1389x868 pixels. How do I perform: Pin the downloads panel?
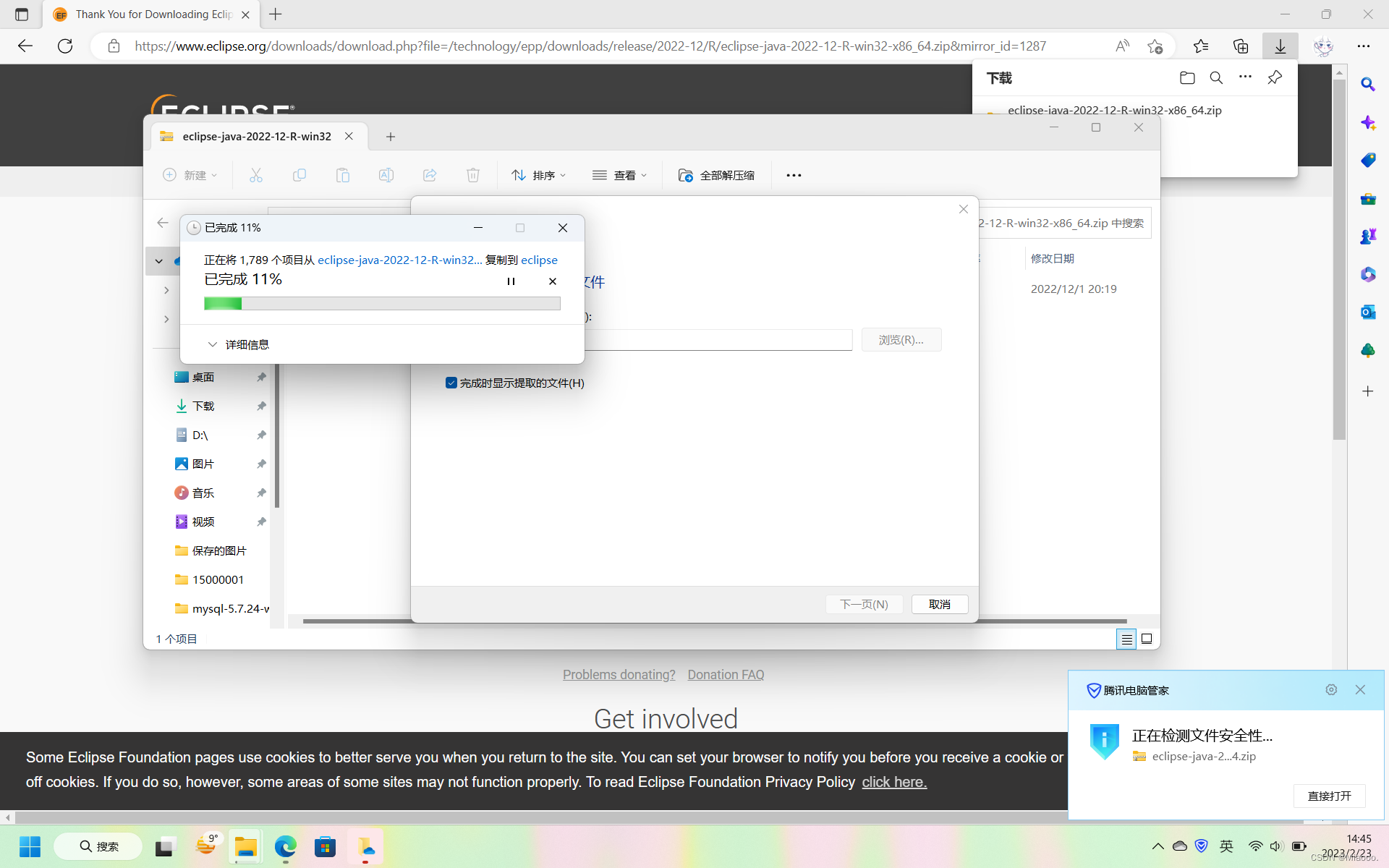1275,77
